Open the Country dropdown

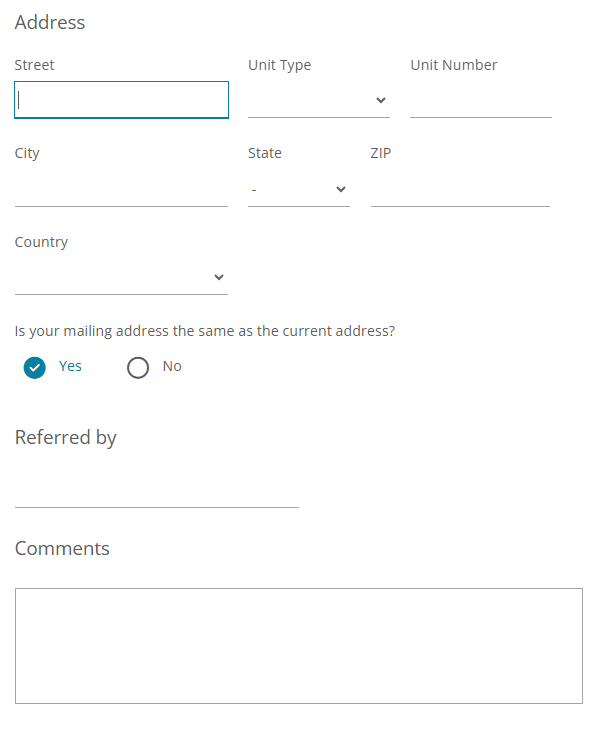click(121, 277)
